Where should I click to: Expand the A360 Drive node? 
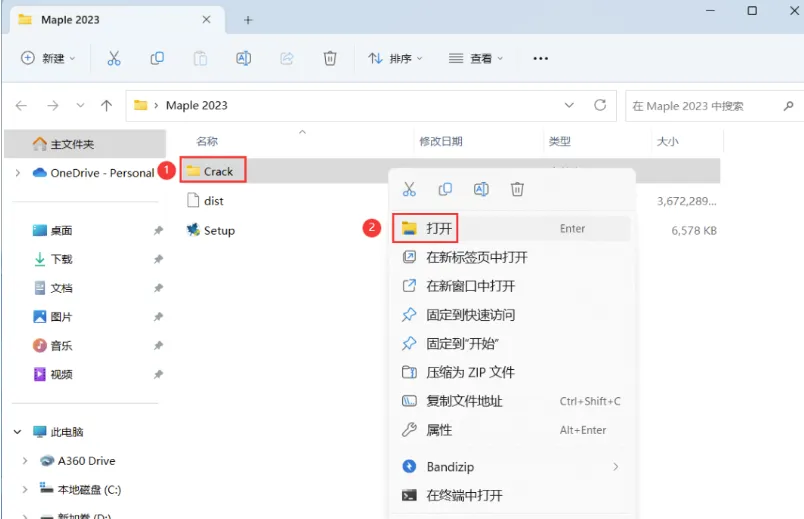[x=25, y=461]
